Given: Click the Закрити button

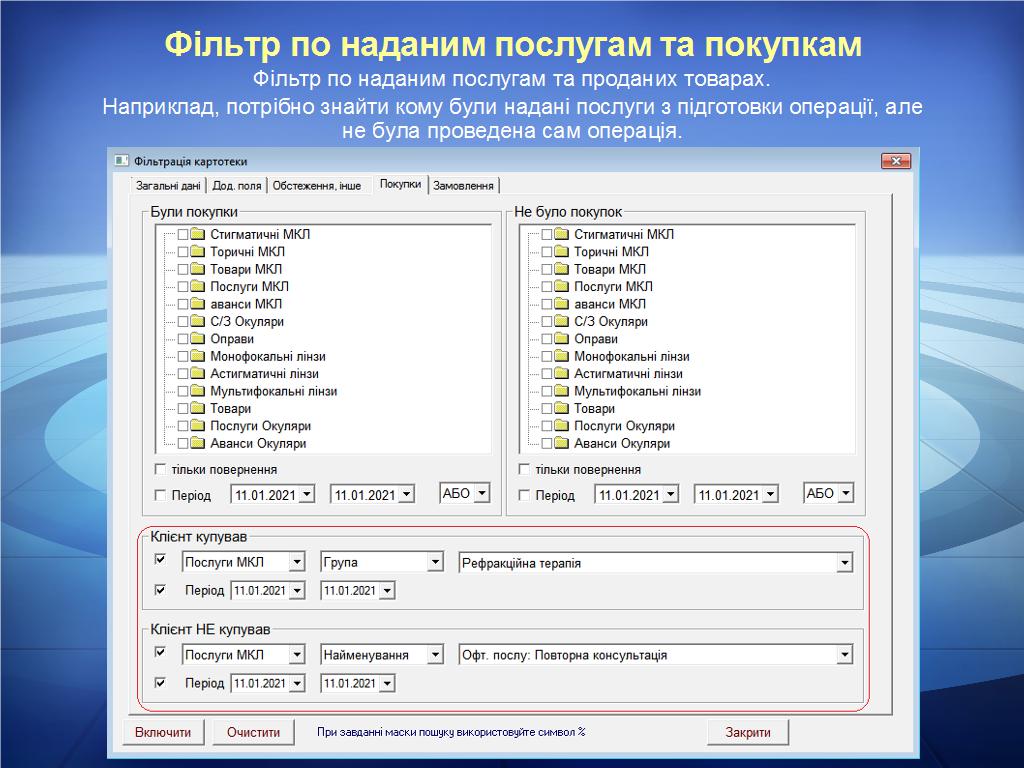Looking at the screenshot, I should click(x=748, y=732).
